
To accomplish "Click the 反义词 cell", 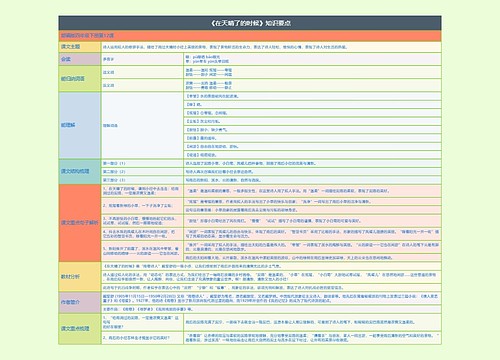I will 142,85.
